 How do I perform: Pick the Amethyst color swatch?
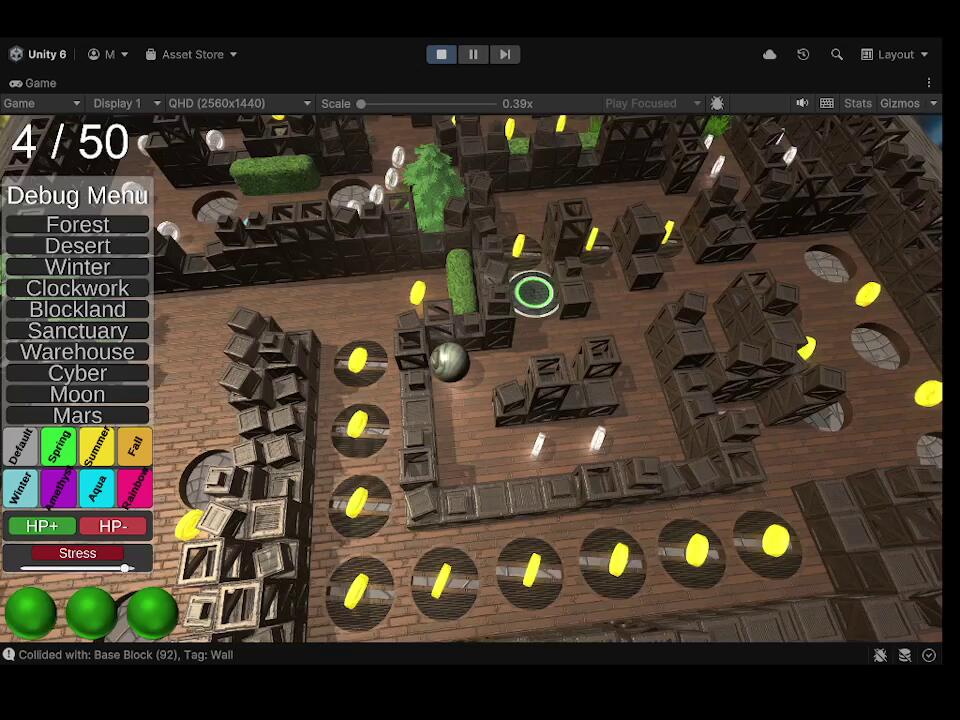coord(59,488)
